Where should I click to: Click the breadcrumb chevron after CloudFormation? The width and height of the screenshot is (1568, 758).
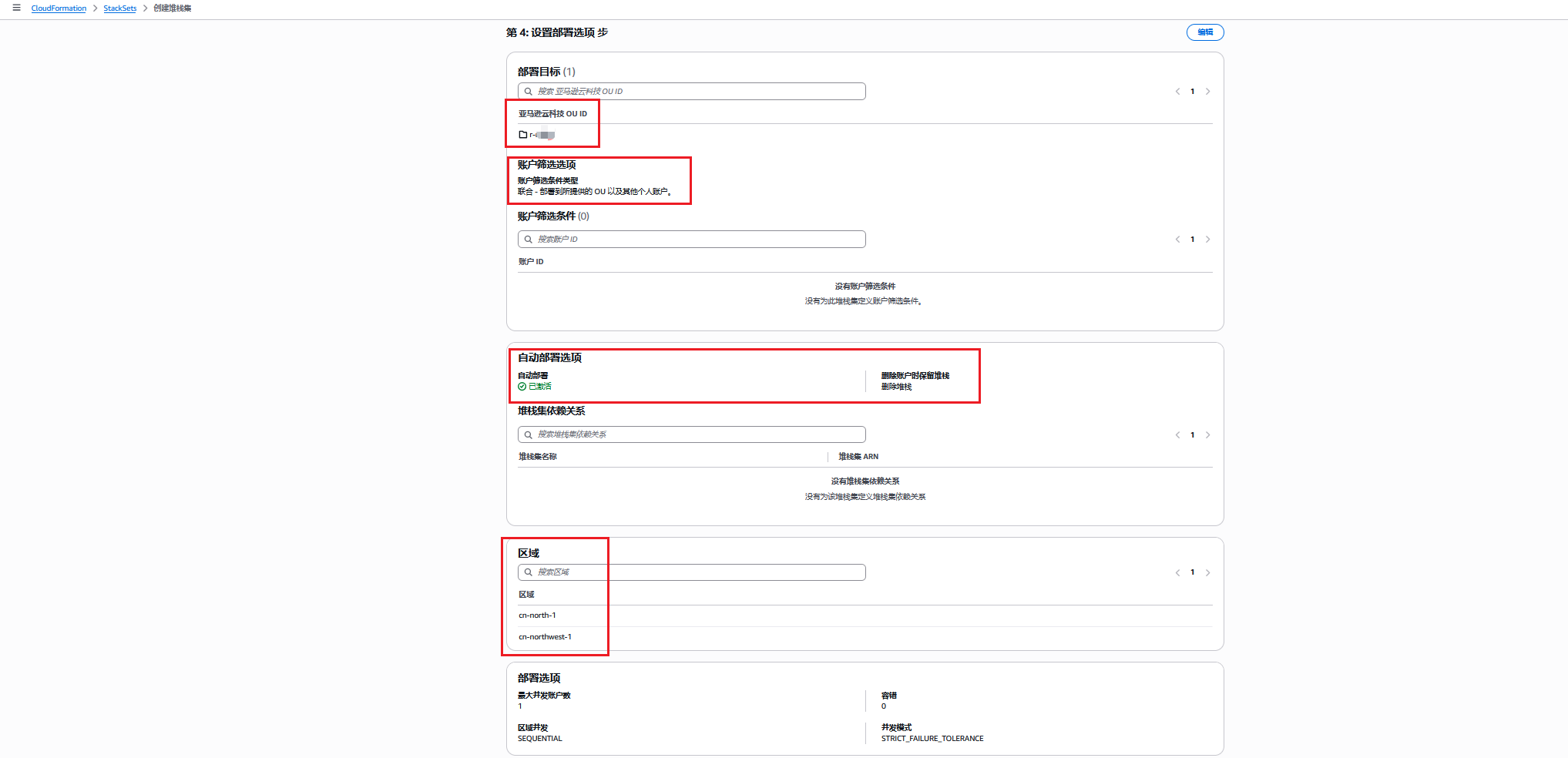(95, 8)
